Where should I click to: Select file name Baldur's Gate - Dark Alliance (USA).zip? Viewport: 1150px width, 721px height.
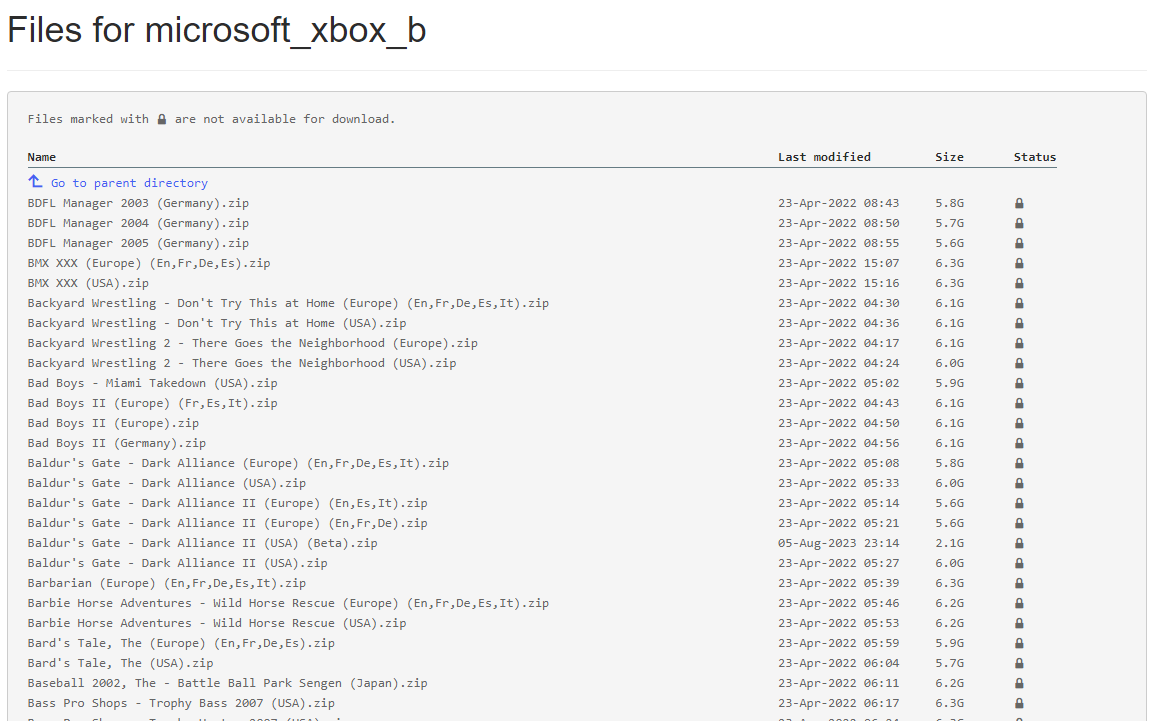pos(167,483)
